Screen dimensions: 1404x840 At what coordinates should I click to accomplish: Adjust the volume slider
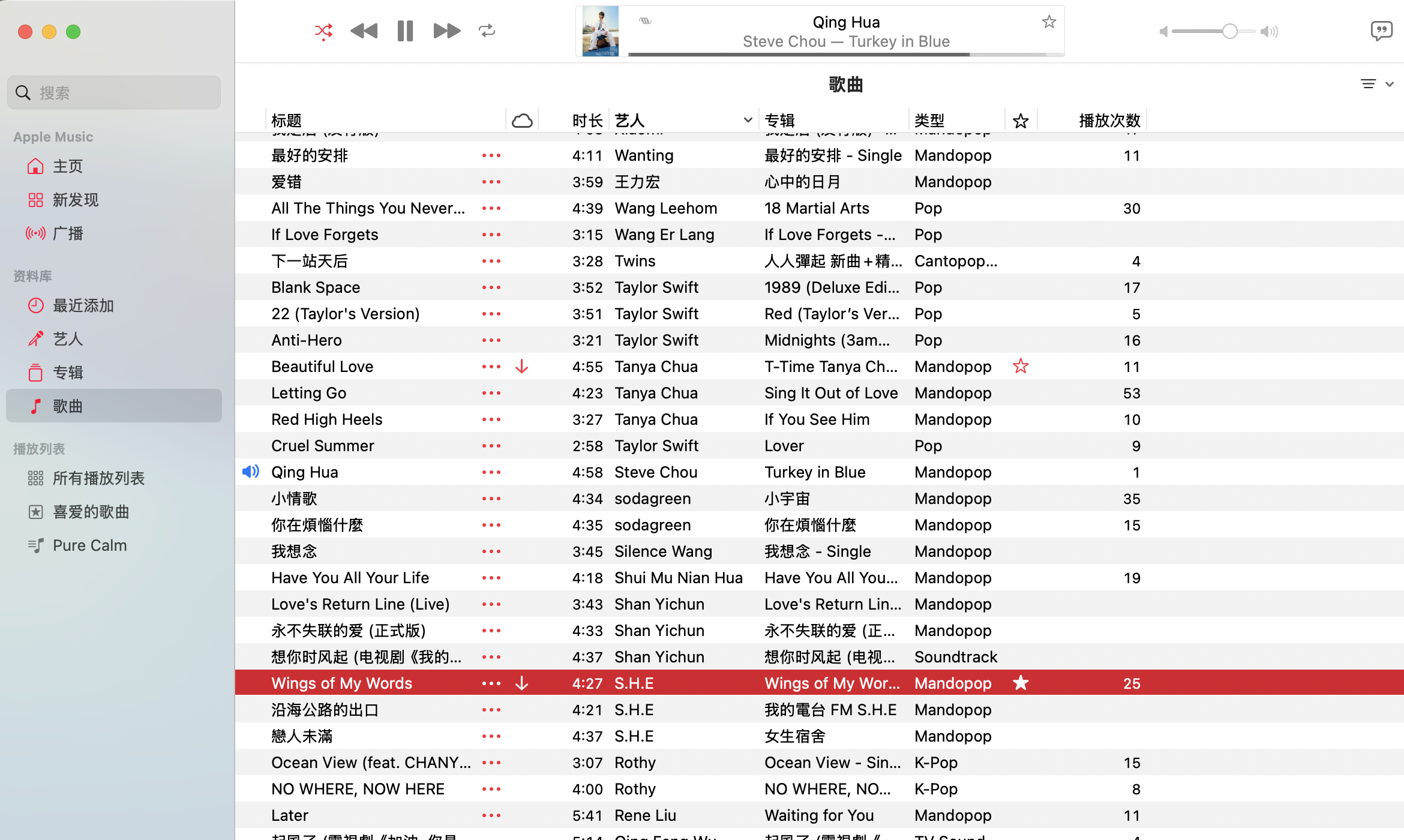click(1229, 31)
